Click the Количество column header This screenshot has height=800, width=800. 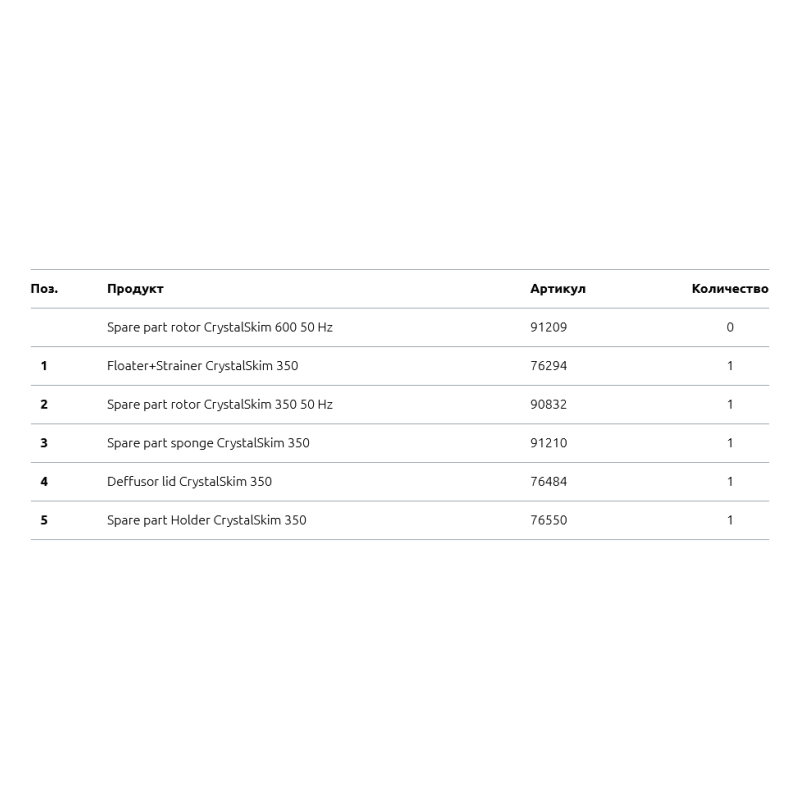pos(729,289)
